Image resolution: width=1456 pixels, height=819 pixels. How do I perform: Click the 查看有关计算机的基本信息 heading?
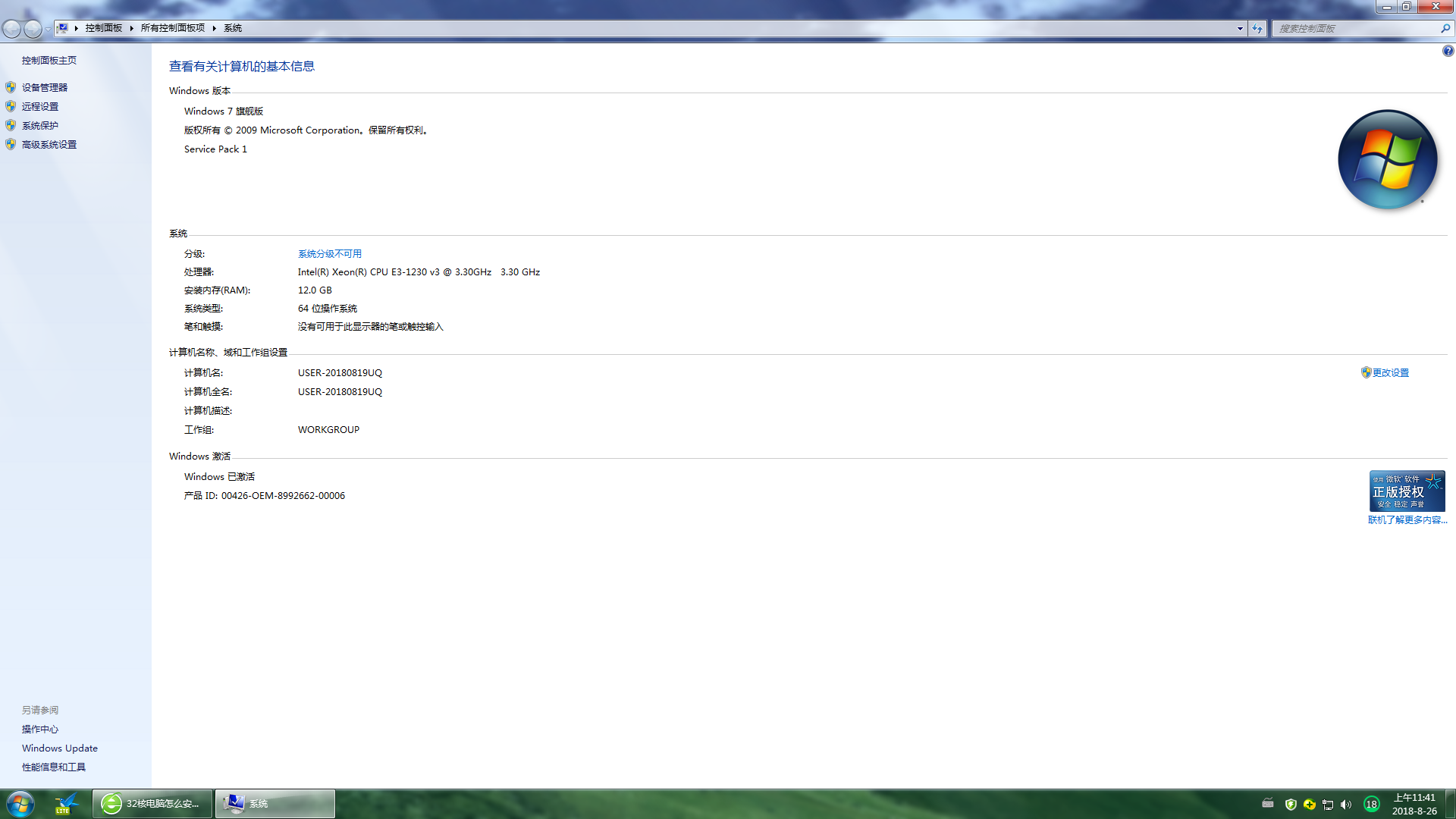pyautogui.click(x=242, y=67)
